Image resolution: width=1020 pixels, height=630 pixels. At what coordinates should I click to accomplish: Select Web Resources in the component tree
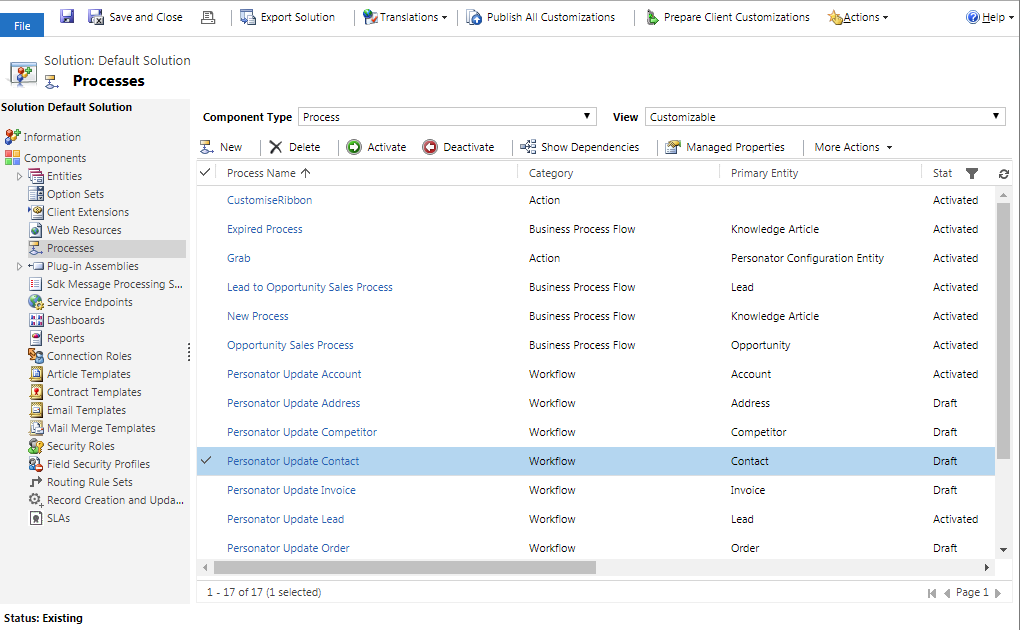(x=83, y=230)
